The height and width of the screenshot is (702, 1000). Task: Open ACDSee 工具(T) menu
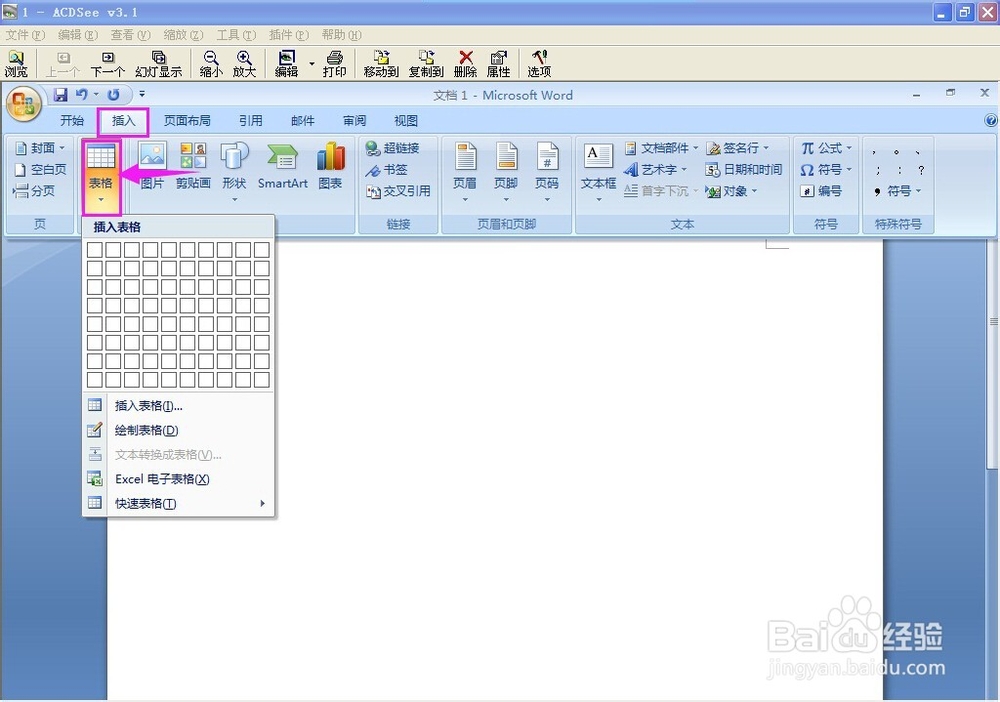tap(236, 34)
